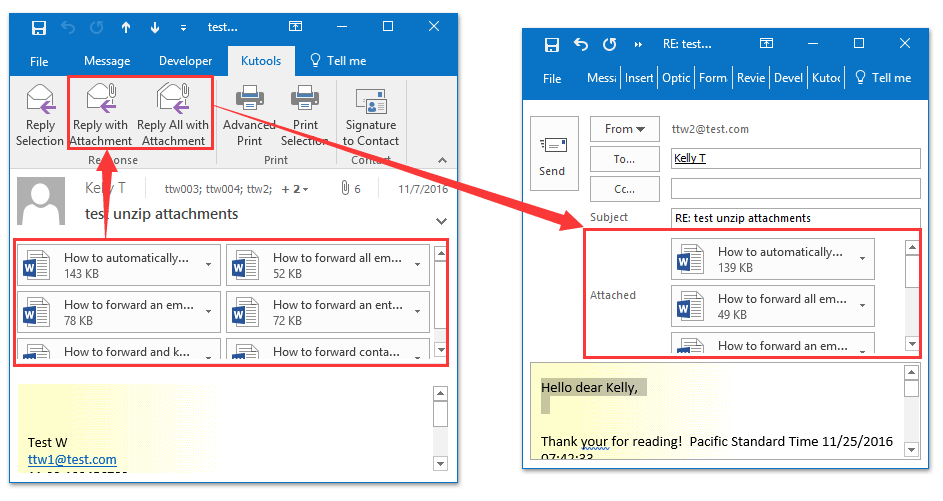Open File menu in reply window
This screenshot has width=943, height=501.
(552, 78)
